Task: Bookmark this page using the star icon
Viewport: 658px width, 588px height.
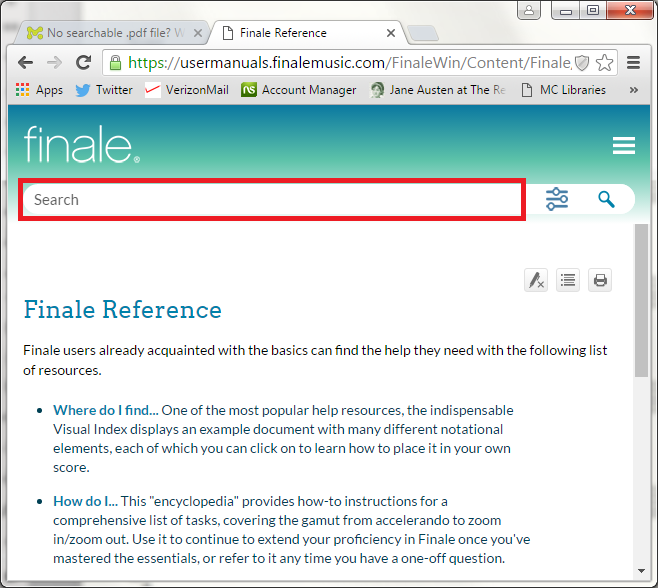Action: click(604, 63)
